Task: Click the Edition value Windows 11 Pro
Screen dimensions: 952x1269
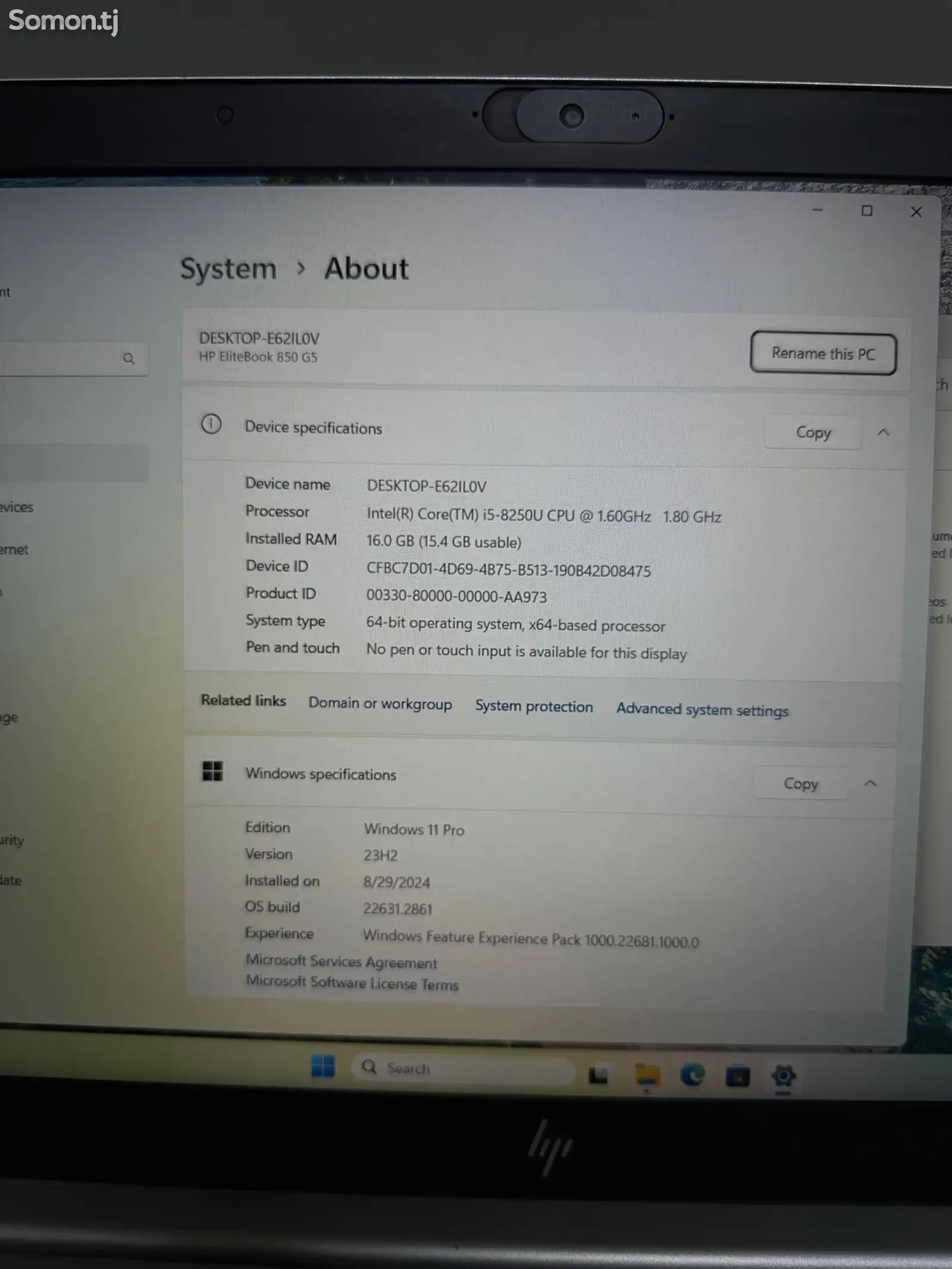Action: click(x=414, y=829)
